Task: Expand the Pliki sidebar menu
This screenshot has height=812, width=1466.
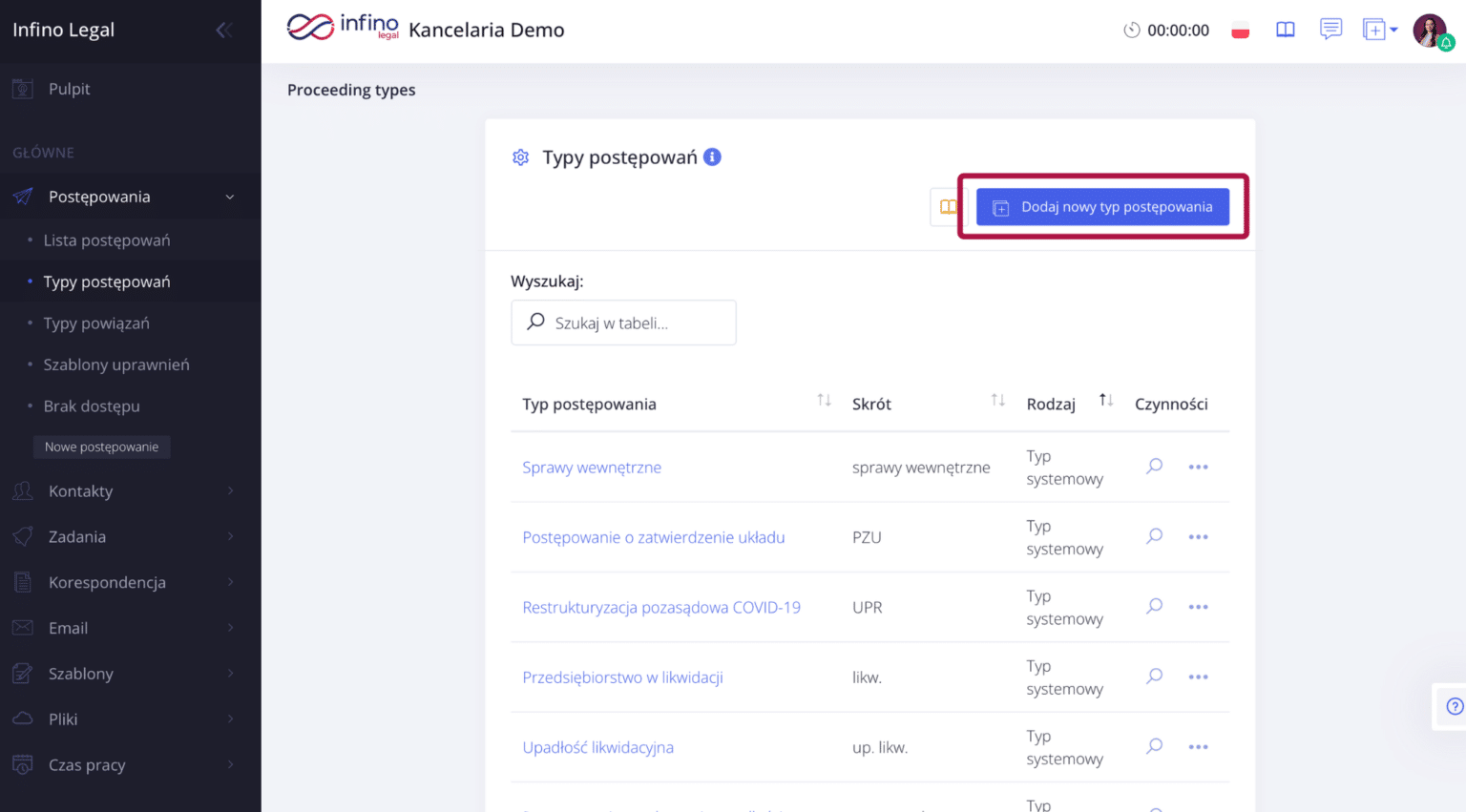Action: pyautogui.click(x=131, y=719)
